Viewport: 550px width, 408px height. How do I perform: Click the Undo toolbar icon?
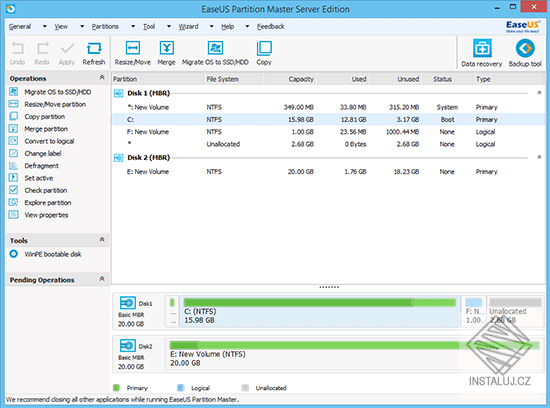(x=17, y=53)
